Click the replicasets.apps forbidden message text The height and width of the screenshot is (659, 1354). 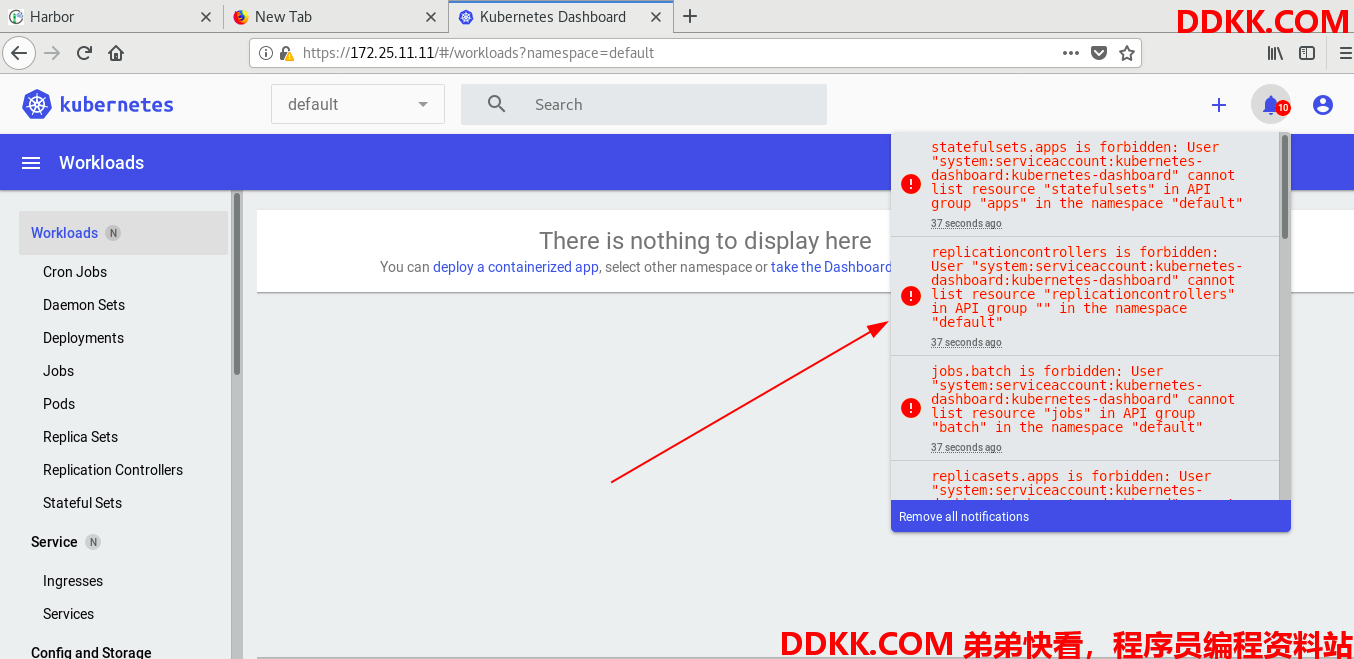coord(1084,483)
